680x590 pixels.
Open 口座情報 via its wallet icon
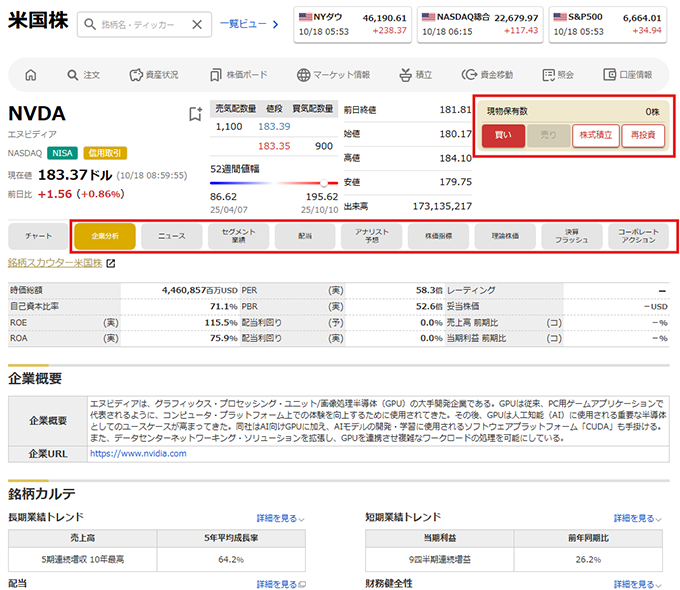(x=610, y=75)
